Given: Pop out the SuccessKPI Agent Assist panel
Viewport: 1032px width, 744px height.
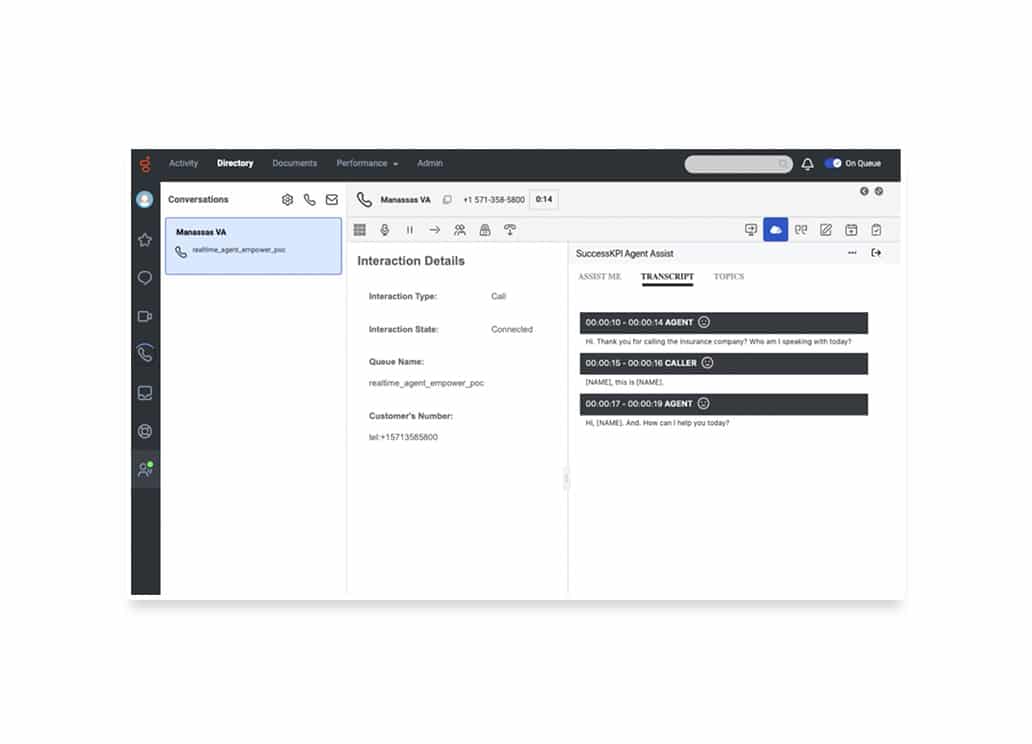Looking at the screenshot, I should click(876, 253).
